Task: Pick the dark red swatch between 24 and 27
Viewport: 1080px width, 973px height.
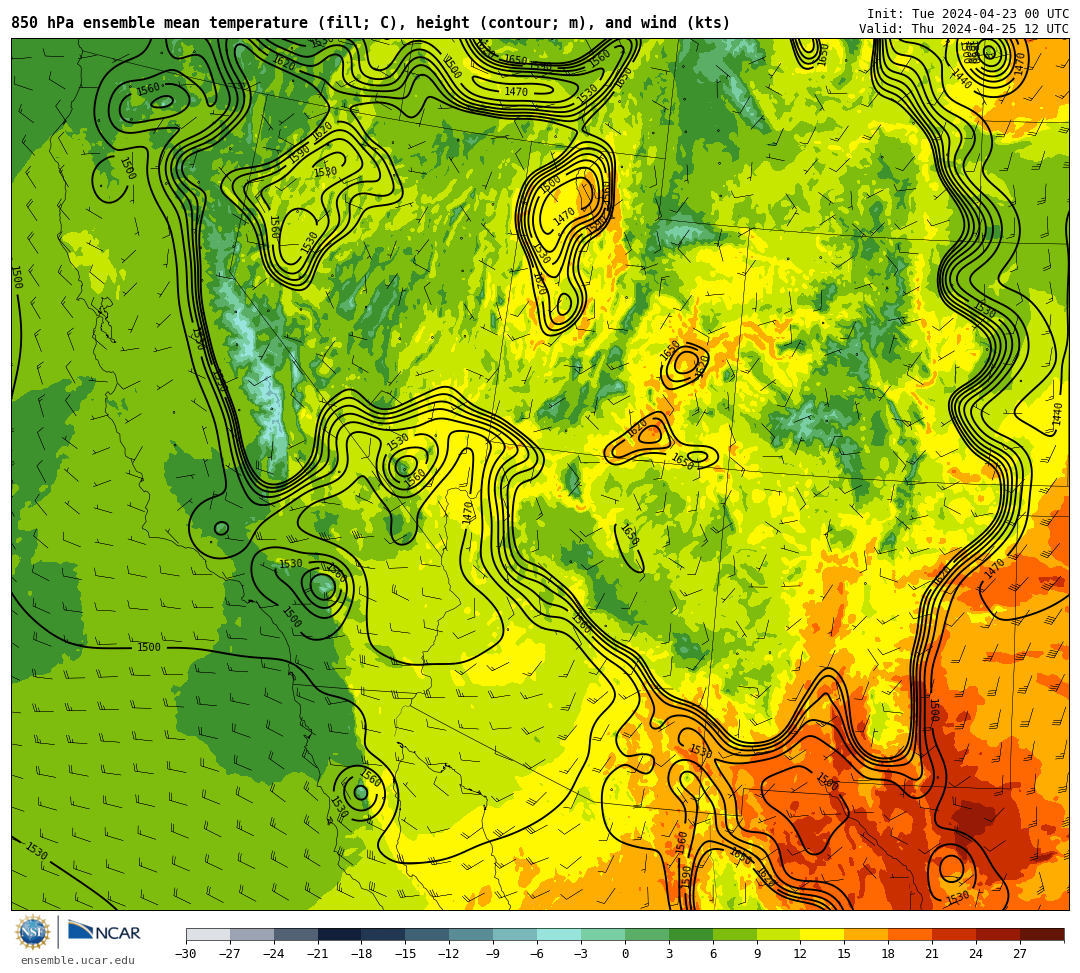Action: (999, 934)
